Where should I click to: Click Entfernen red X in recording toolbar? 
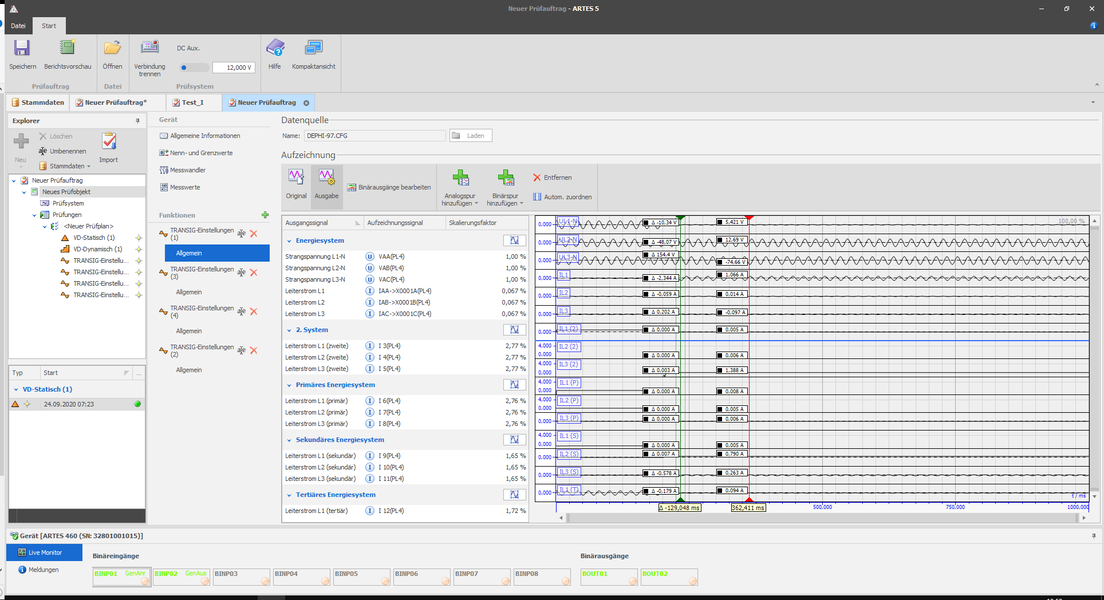point(553,177)
